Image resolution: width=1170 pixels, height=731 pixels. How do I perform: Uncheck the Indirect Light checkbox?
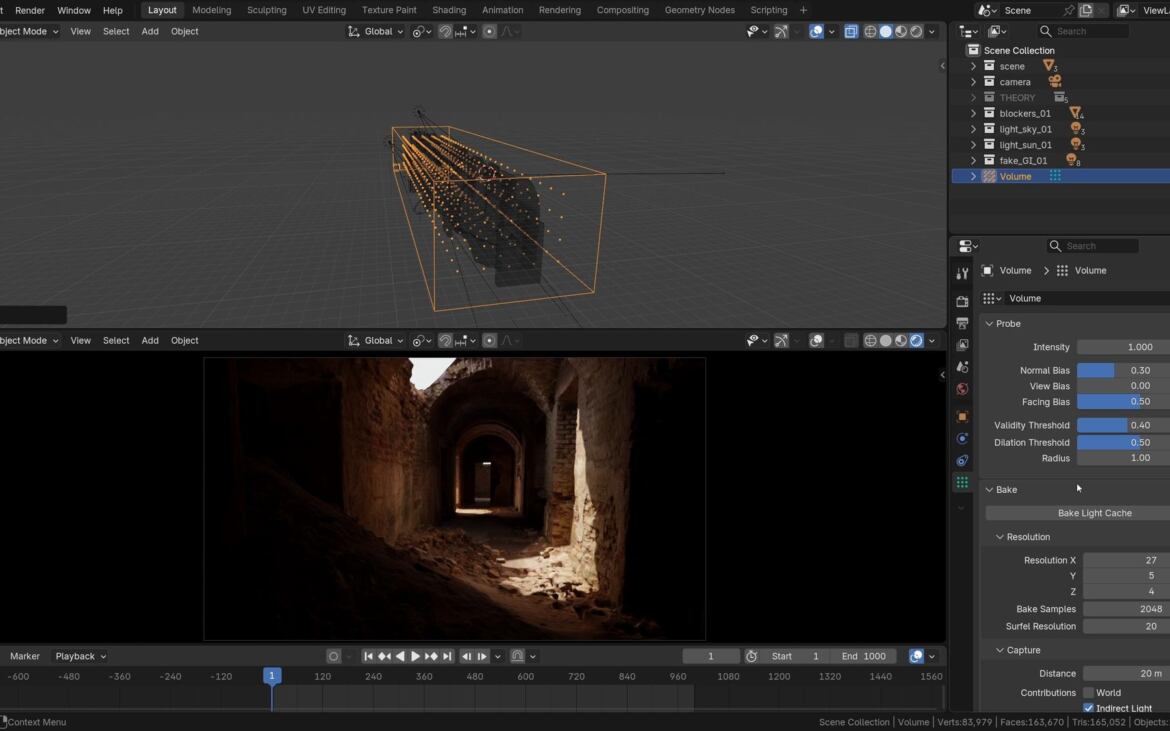coord(1089,708)
